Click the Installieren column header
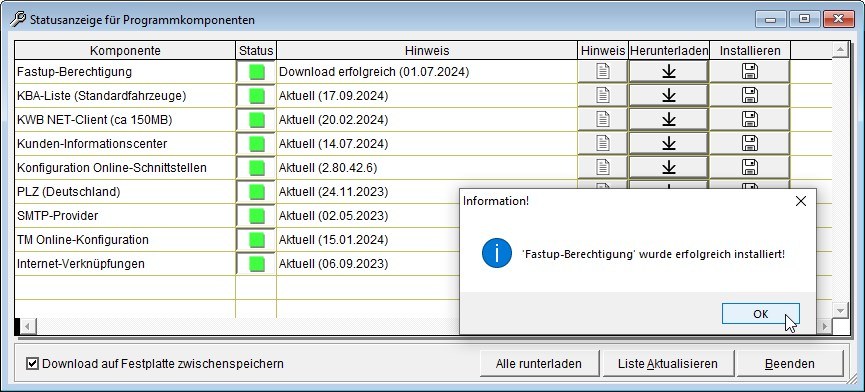This screenshot has width=865, height=392. tap(750, 51)
